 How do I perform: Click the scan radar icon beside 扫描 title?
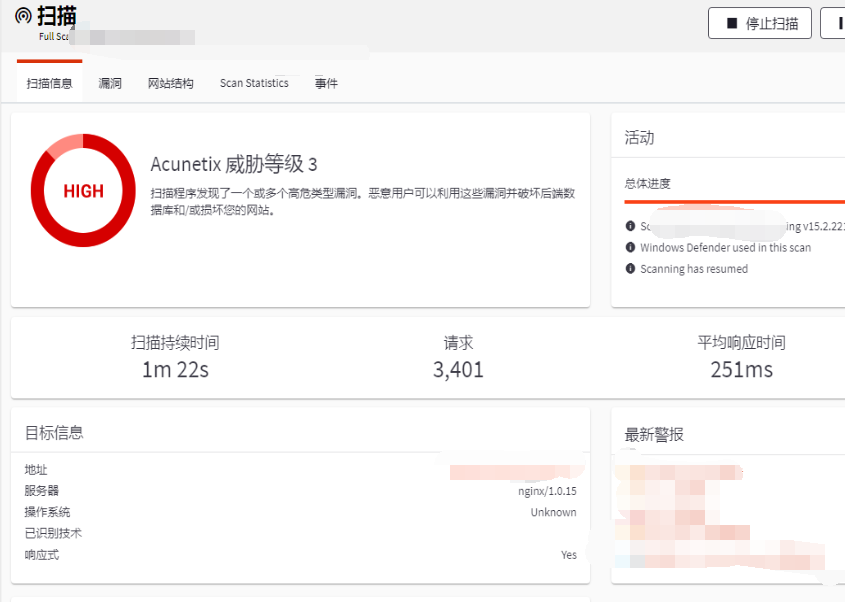point(23,16)
